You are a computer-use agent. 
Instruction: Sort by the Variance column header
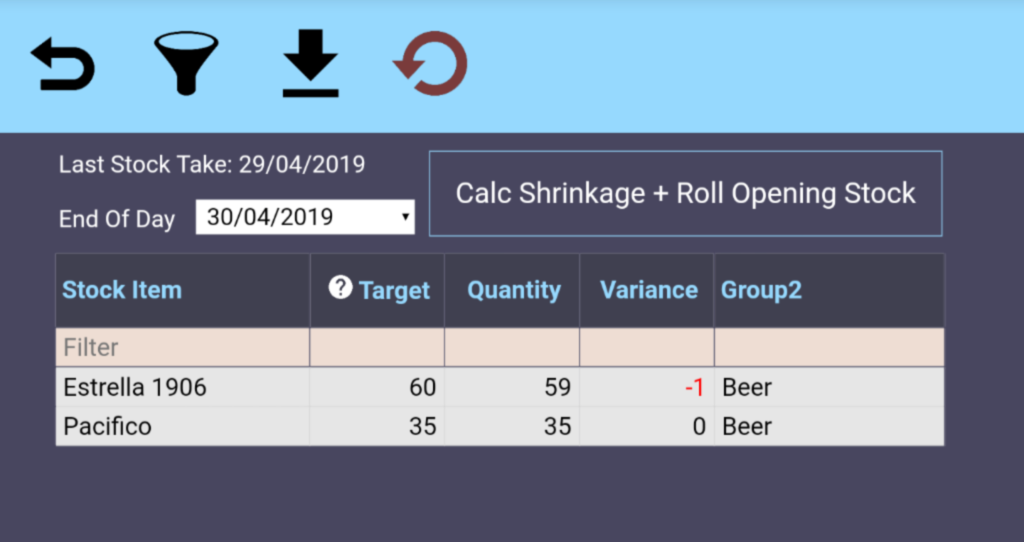[x=648, y=290]
